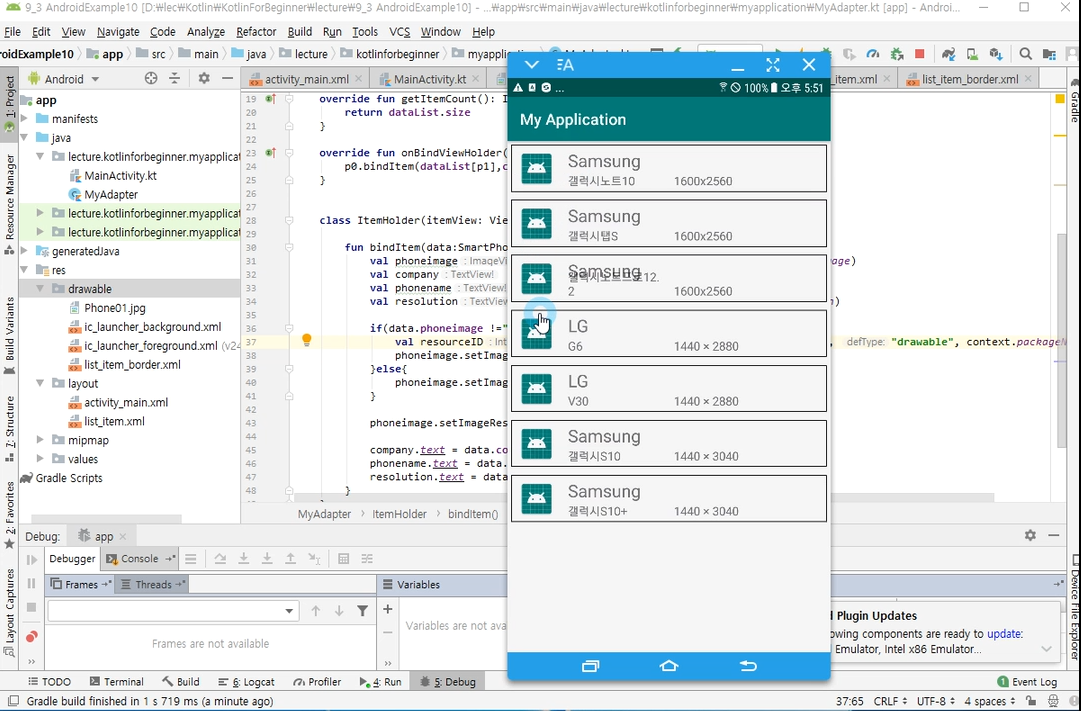The width and height of the screenshot is (1081, 711).
Task: Open the TODO tool window
Action: coord(48,682)
